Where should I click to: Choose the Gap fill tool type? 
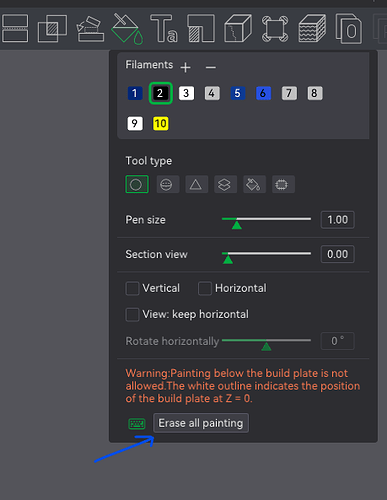282,184
